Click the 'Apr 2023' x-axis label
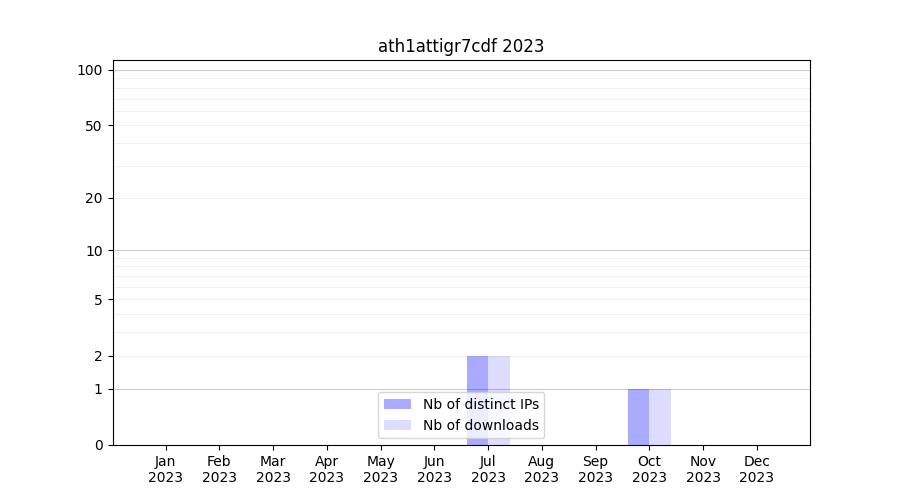Screen dimensions: 900x500 (x=327, y=469)
